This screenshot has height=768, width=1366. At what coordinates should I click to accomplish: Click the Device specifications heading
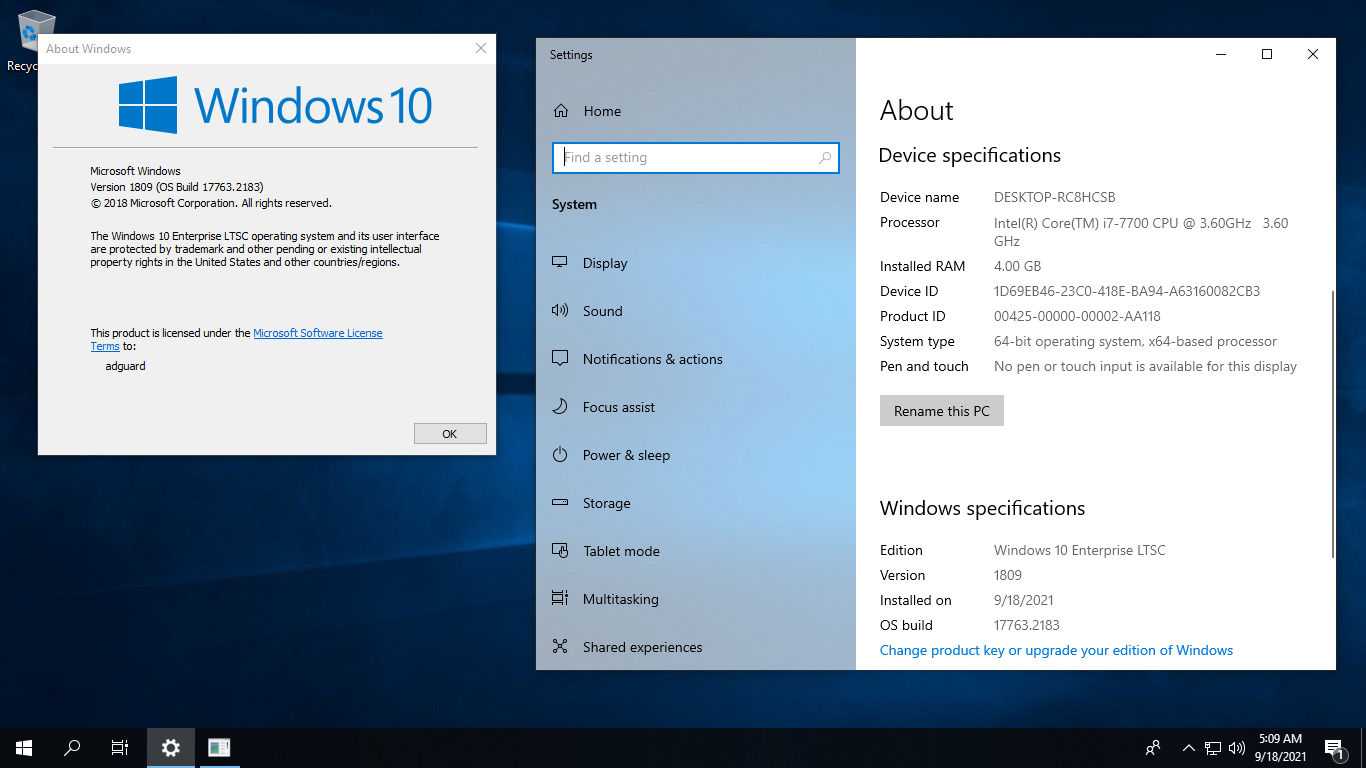coord(969,155)
